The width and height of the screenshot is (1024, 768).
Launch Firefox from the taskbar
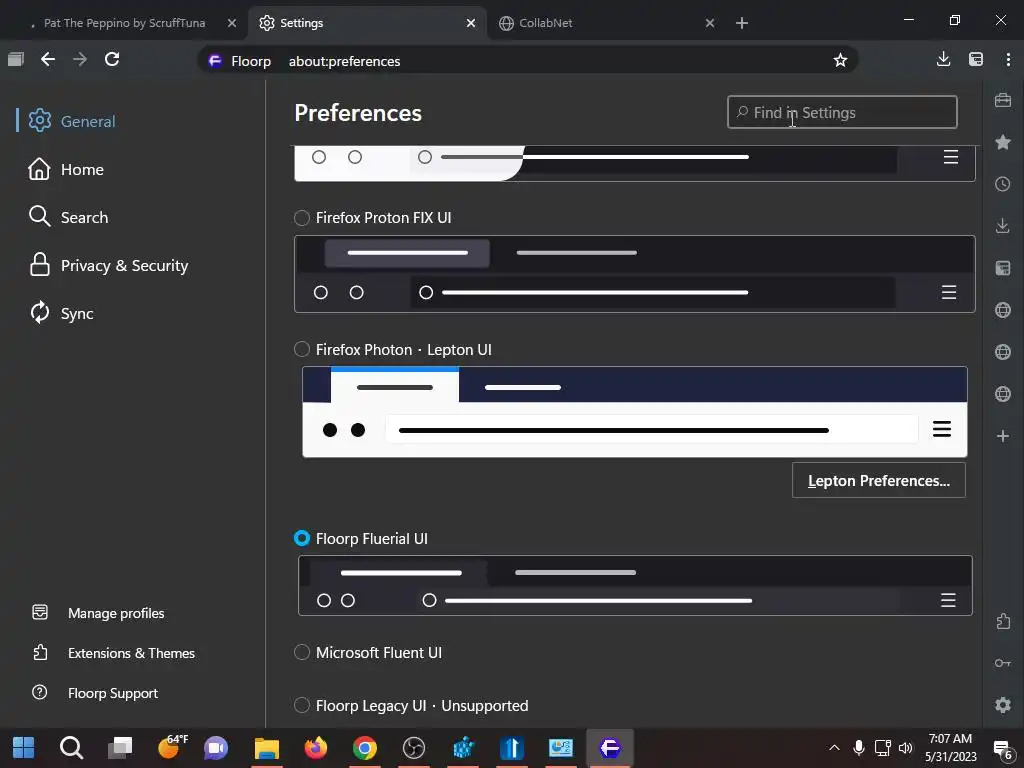coord(315,748)
